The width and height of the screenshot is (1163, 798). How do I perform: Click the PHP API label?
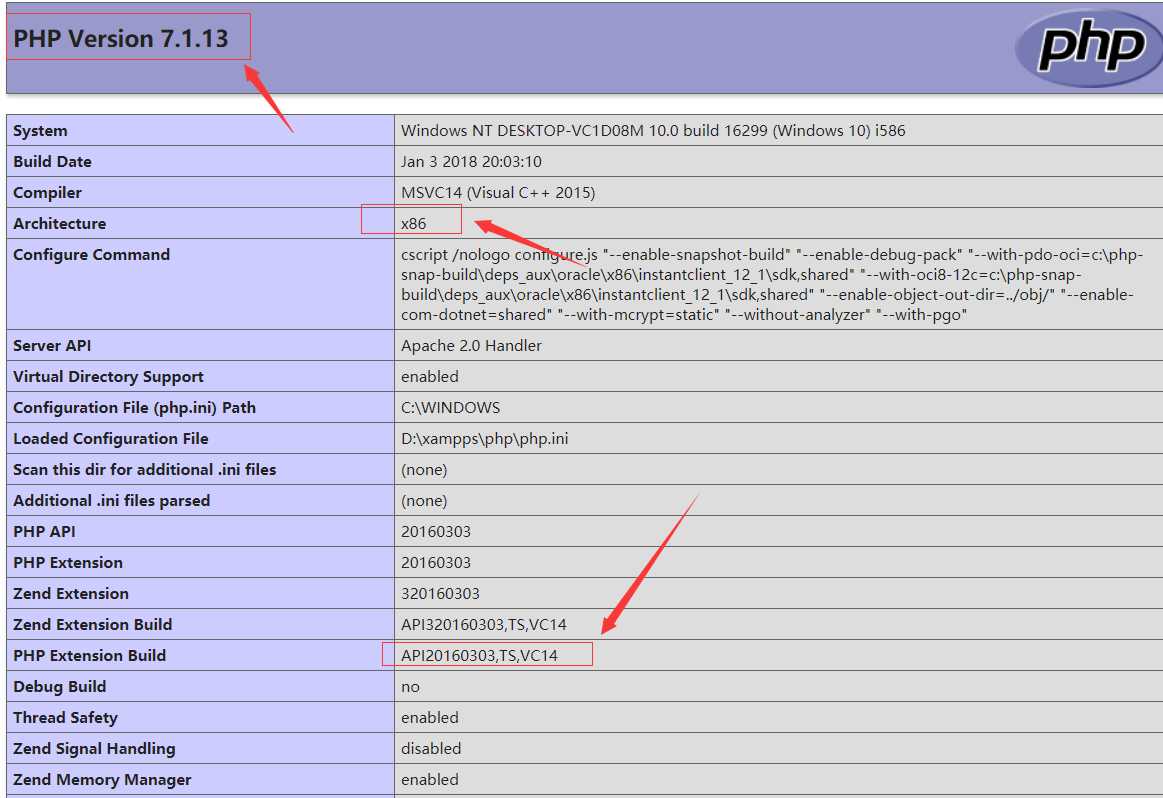click(44, 532)
